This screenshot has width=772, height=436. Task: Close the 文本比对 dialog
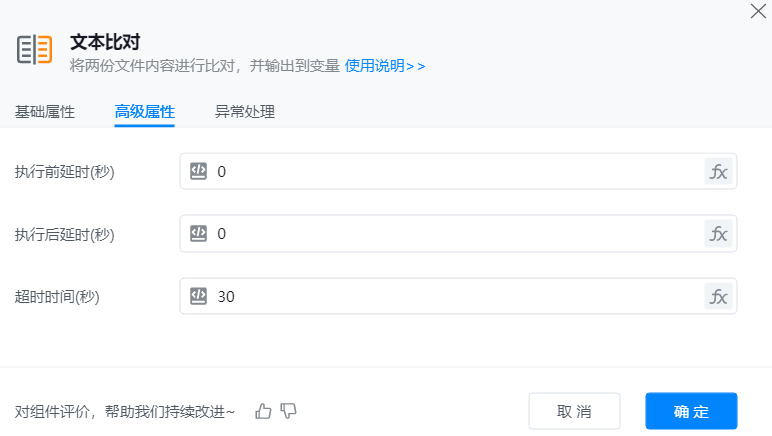click(758, 12)
